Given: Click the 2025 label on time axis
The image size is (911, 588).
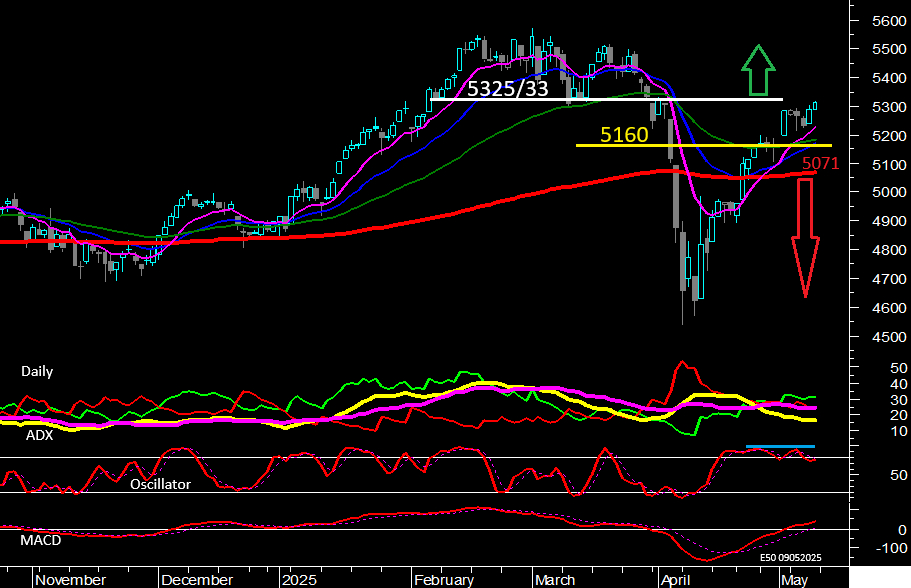Looking at the screenshot, I should tap(299, 580).
